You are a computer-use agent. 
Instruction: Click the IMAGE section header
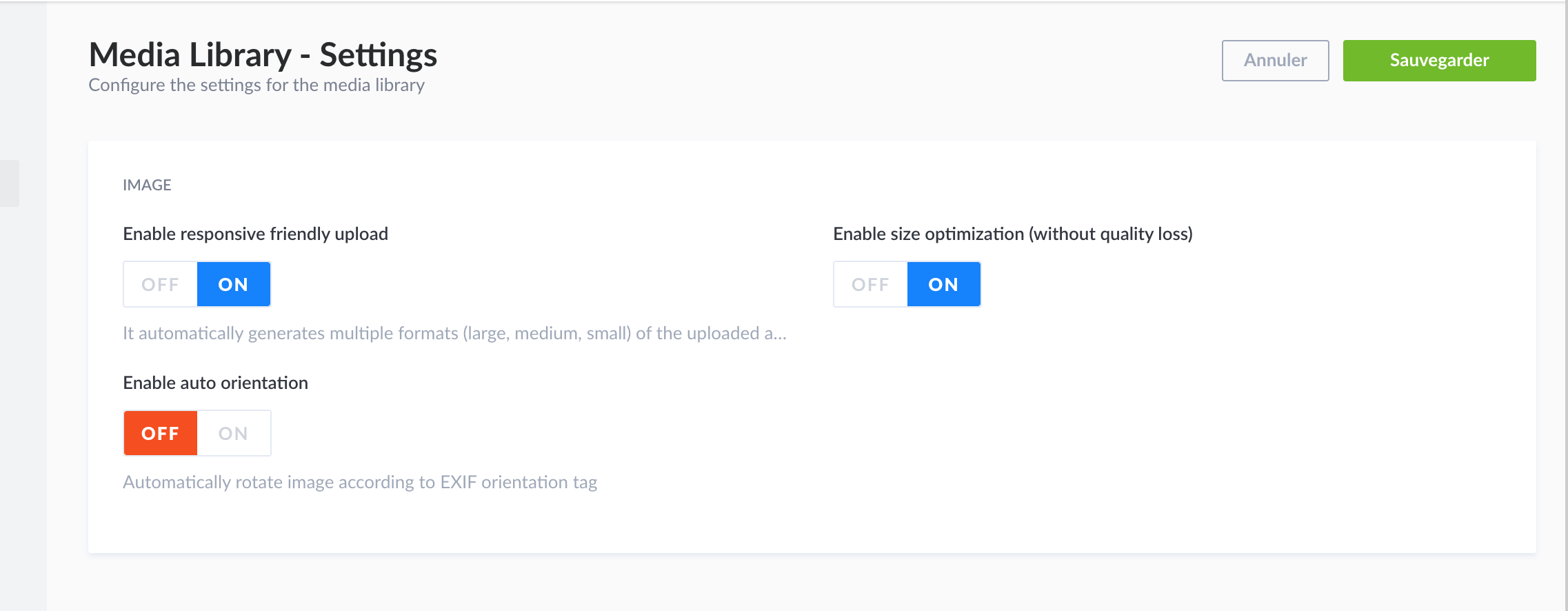click(147, 185)
